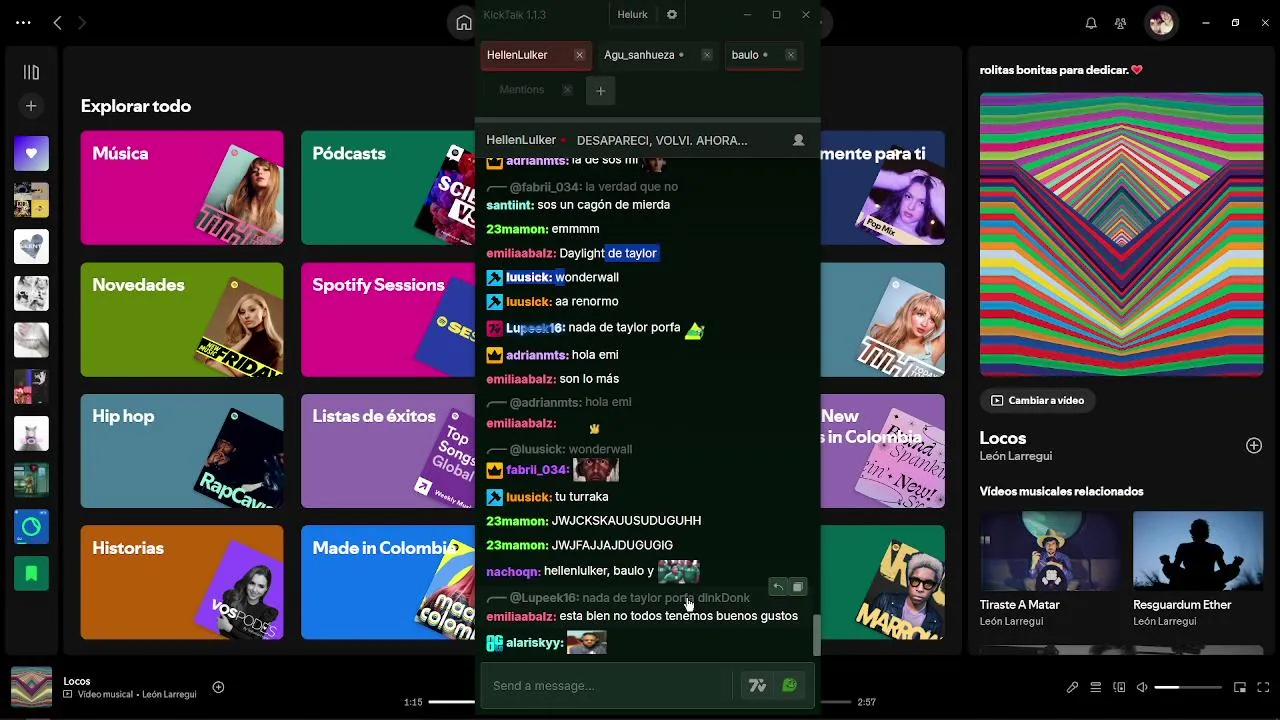Open the Pódcasts category card
Screen dimensions: 1280x720
pyautogui.click(x=388, y=188)
